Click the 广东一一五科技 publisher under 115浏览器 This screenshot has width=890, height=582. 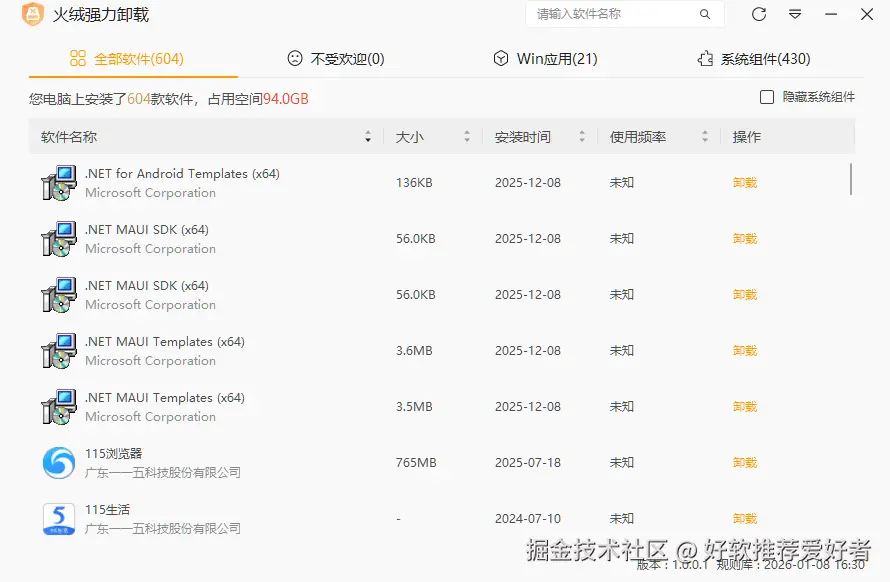pos(163,472)
